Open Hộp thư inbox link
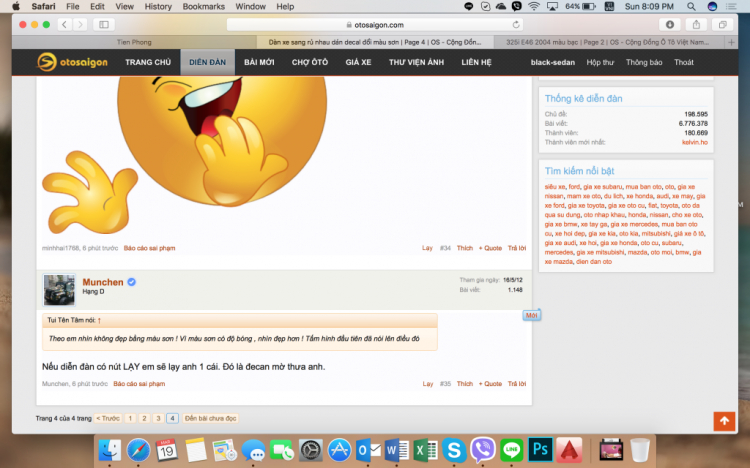The image size is (750, 468). [600, 62]
